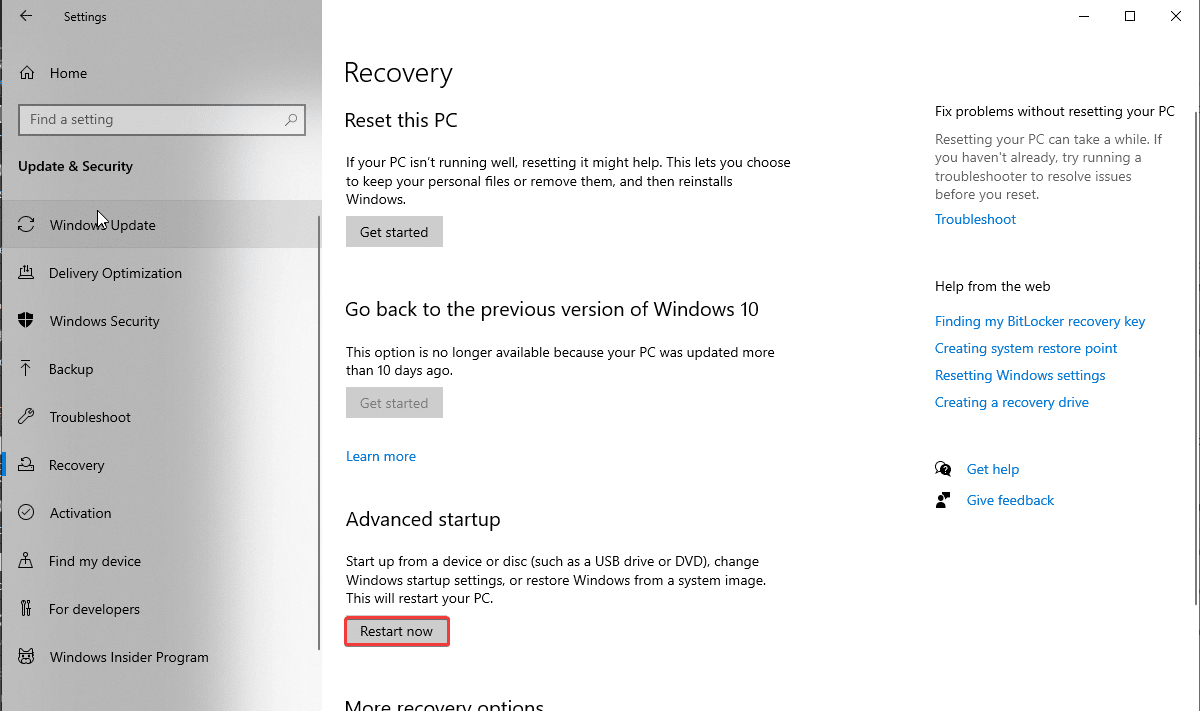1200x711 pixels.
Task: Open Find my device settings
Action: pyautogui.click(x=95, y=560)
